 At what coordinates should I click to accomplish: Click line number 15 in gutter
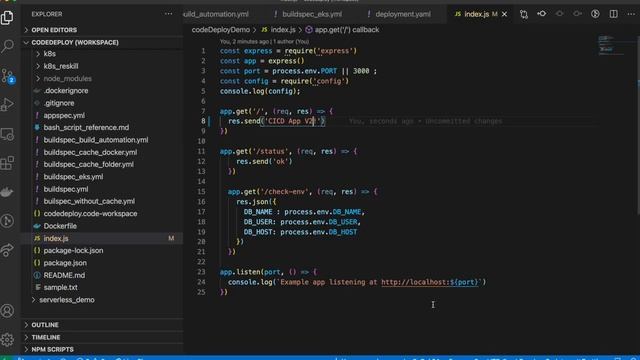pos(201,191)
